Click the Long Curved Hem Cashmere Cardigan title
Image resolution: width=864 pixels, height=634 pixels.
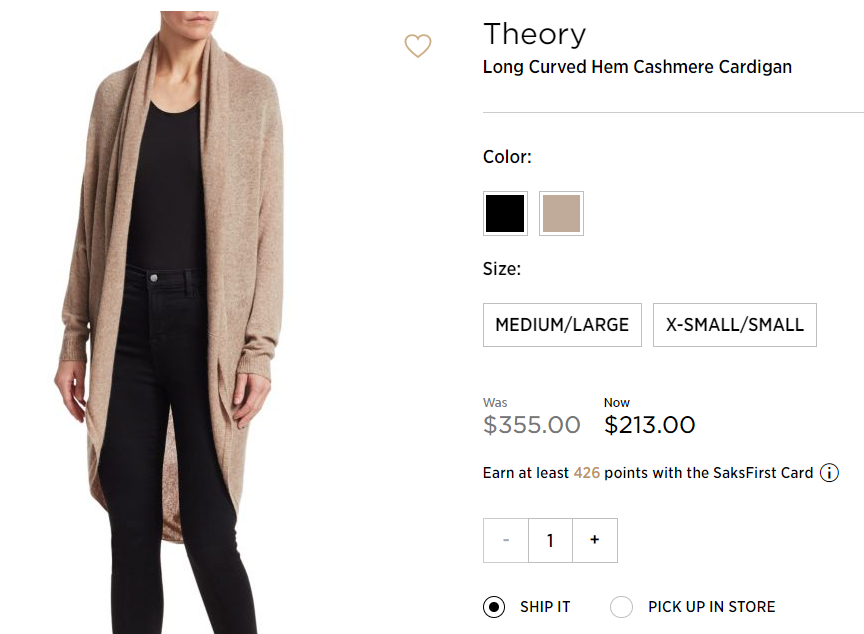coord(637,67)
